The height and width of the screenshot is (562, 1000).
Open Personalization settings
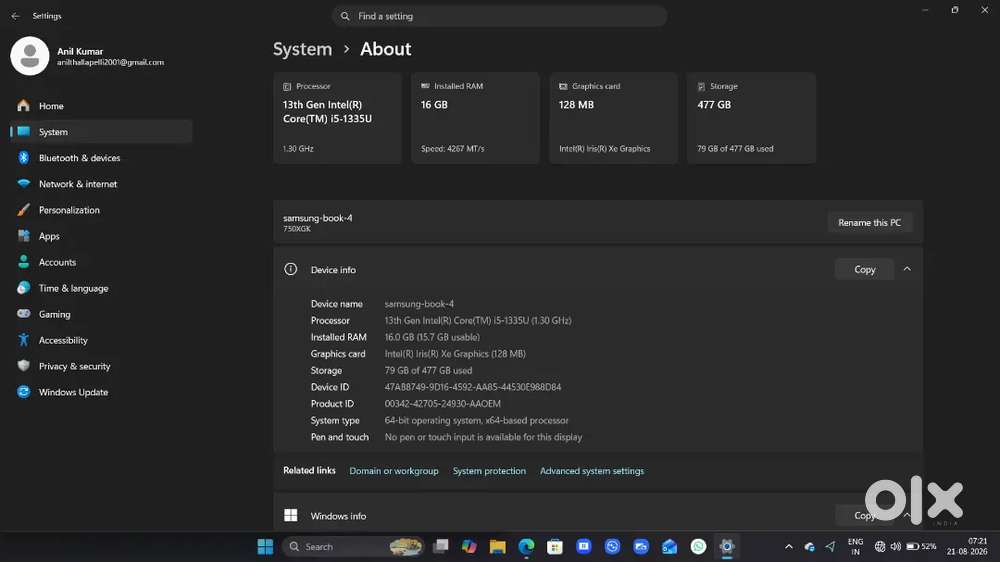101,210
